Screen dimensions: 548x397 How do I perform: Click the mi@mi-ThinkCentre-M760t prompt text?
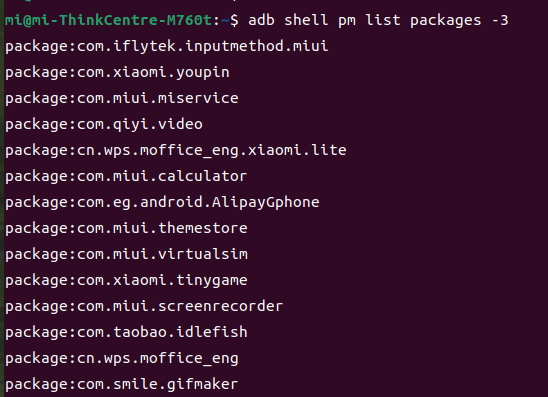tap(108, 20)
